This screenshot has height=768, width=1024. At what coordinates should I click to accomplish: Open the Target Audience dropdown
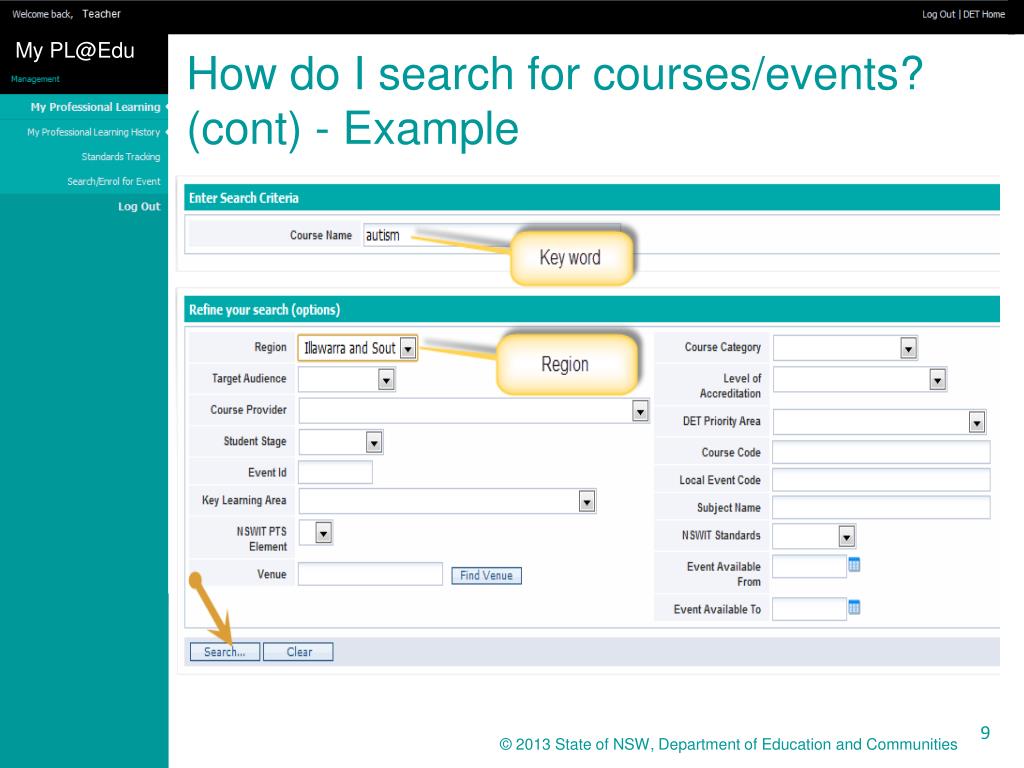[386, 379]
